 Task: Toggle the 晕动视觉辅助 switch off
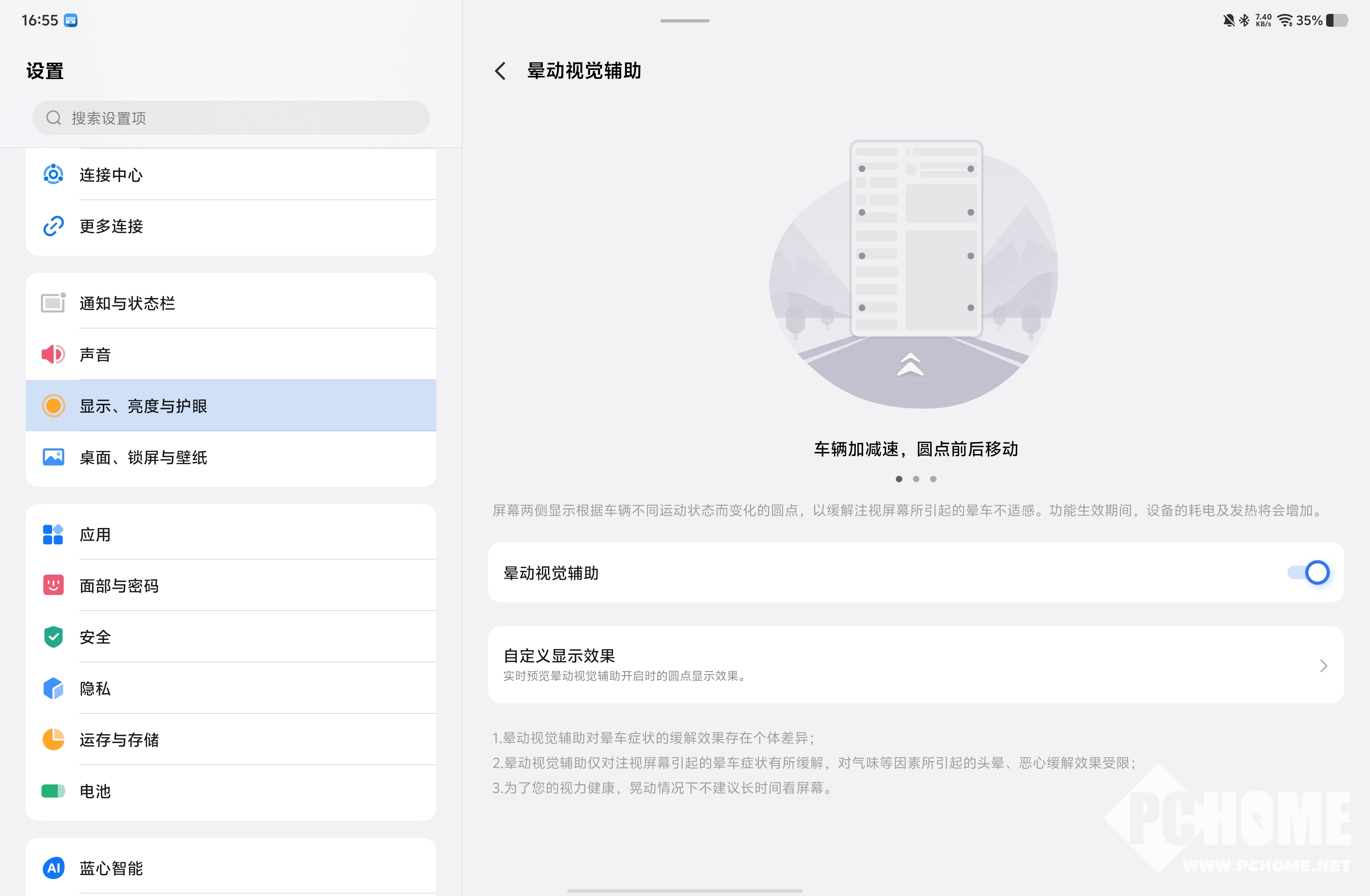pos(1308,572)
